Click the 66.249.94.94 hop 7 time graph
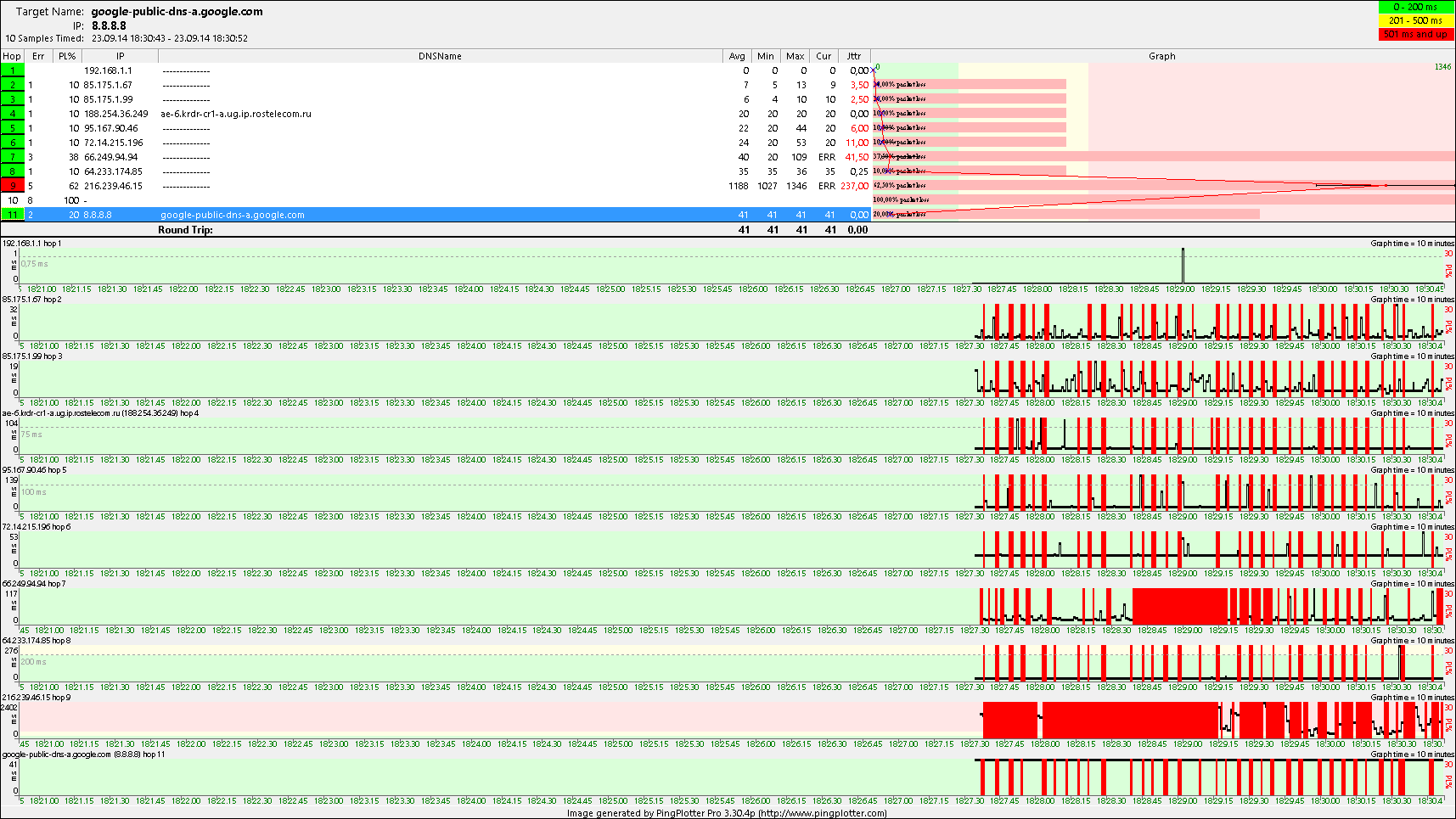The height and width of the screenshot is (819, 1456). click(x=730, y=606)
